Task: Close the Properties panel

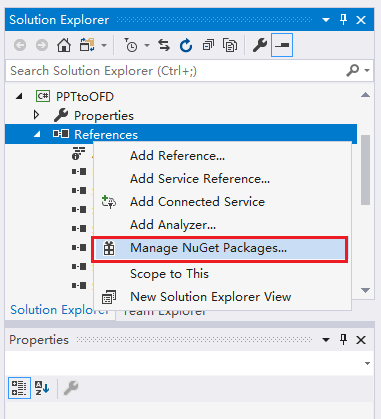Action: 361,340
